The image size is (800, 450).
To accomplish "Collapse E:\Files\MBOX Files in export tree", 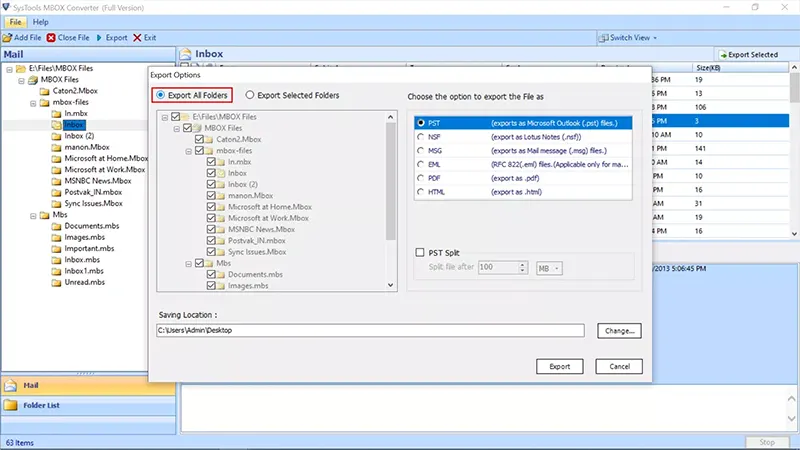I will (165, 117).
